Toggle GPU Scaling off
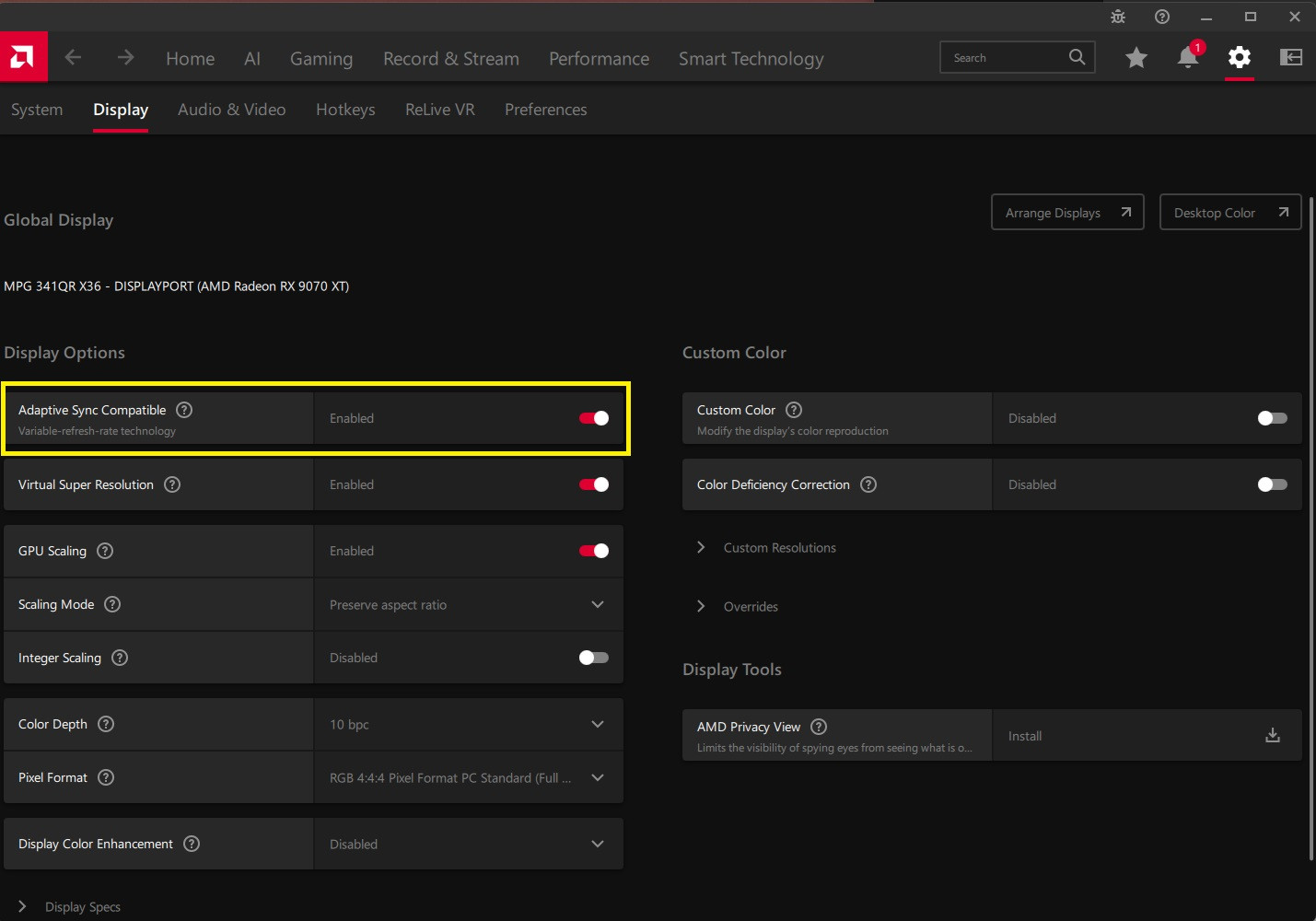Screen dimensions: 1316x921 [594, 551]
